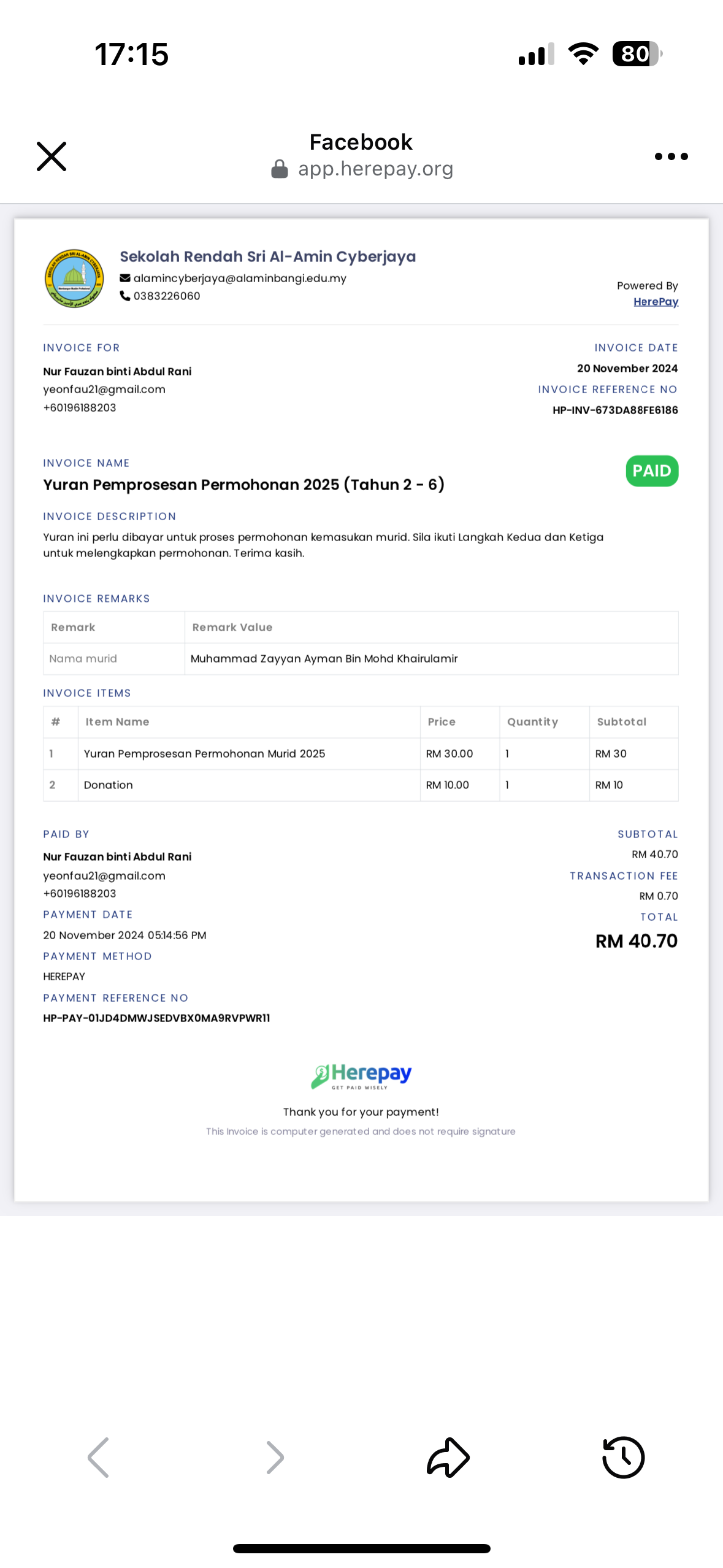Tap the padlock icon beside app.herepay.org
723x1568 pixels.
[x=280, y=169]
